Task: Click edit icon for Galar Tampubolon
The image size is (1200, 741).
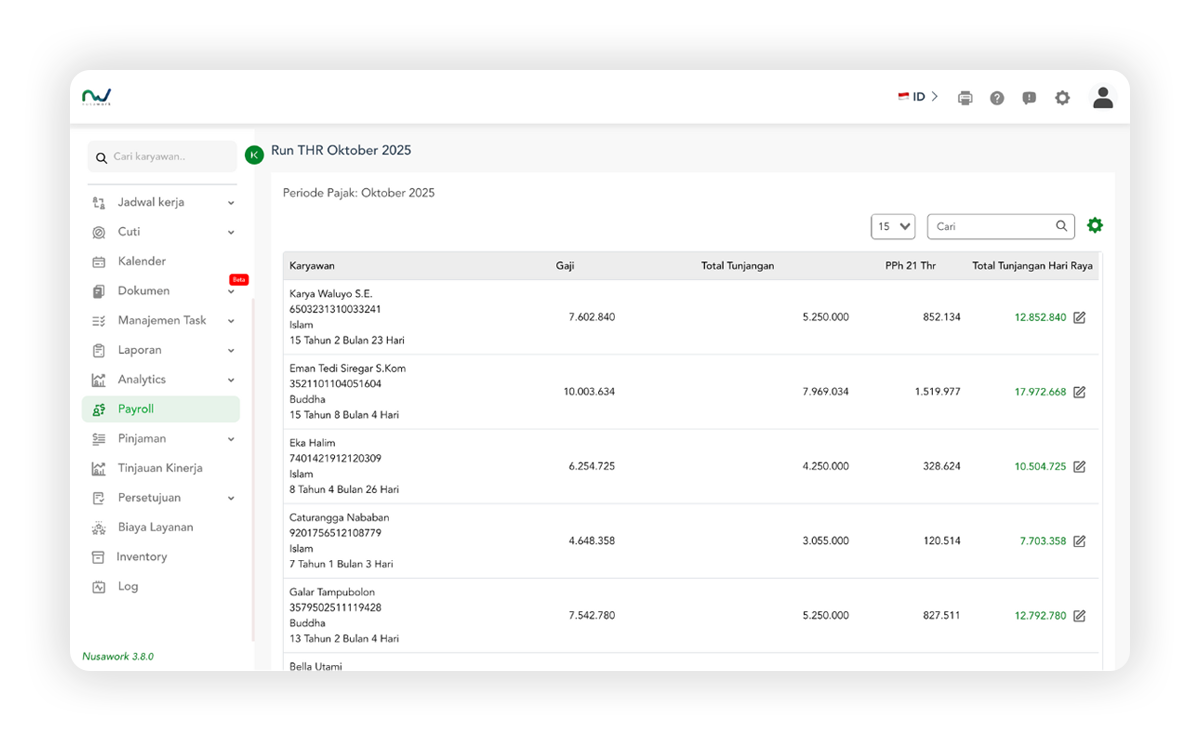Action: pyautogui.click(x=1079, y=616)
